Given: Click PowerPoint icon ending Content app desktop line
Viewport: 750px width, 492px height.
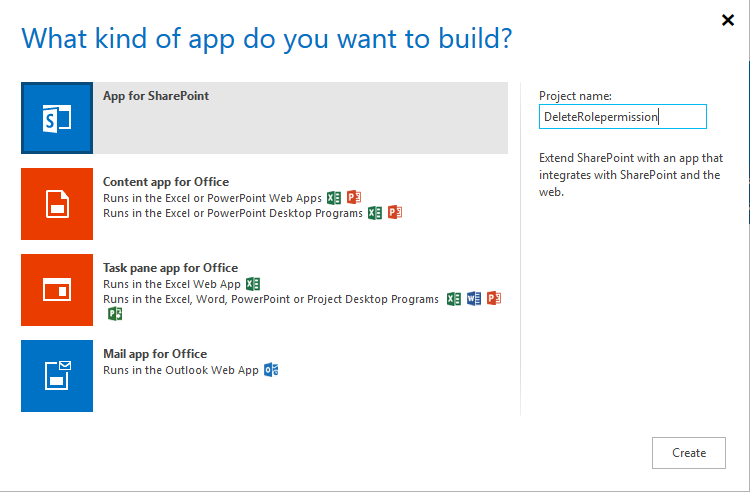Looking at the screenshot, I should point(395,212).
